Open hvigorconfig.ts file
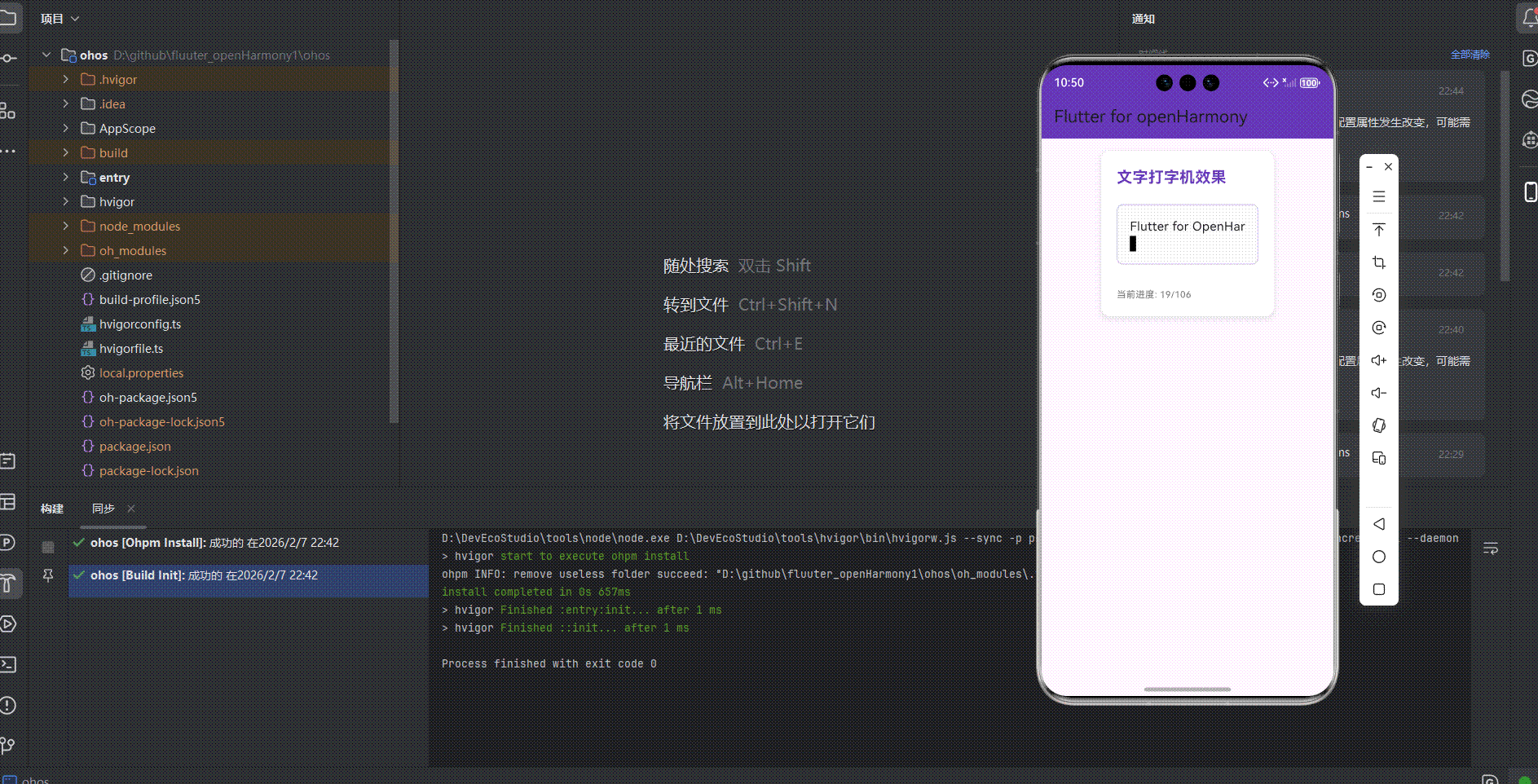Viewport: 1538px width, 784px height. tap(139, 324)
